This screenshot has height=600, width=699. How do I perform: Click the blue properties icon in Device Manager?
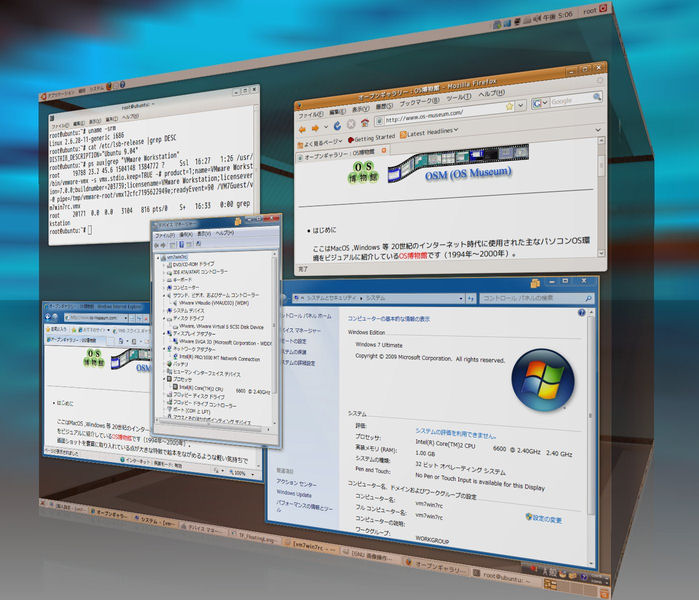tap(181, 244)
